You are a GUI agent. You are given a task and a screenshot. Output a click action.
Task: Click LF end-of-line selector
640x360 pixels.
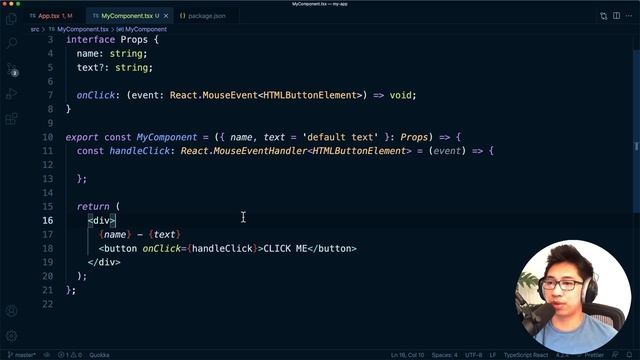[x=493, y=355]
